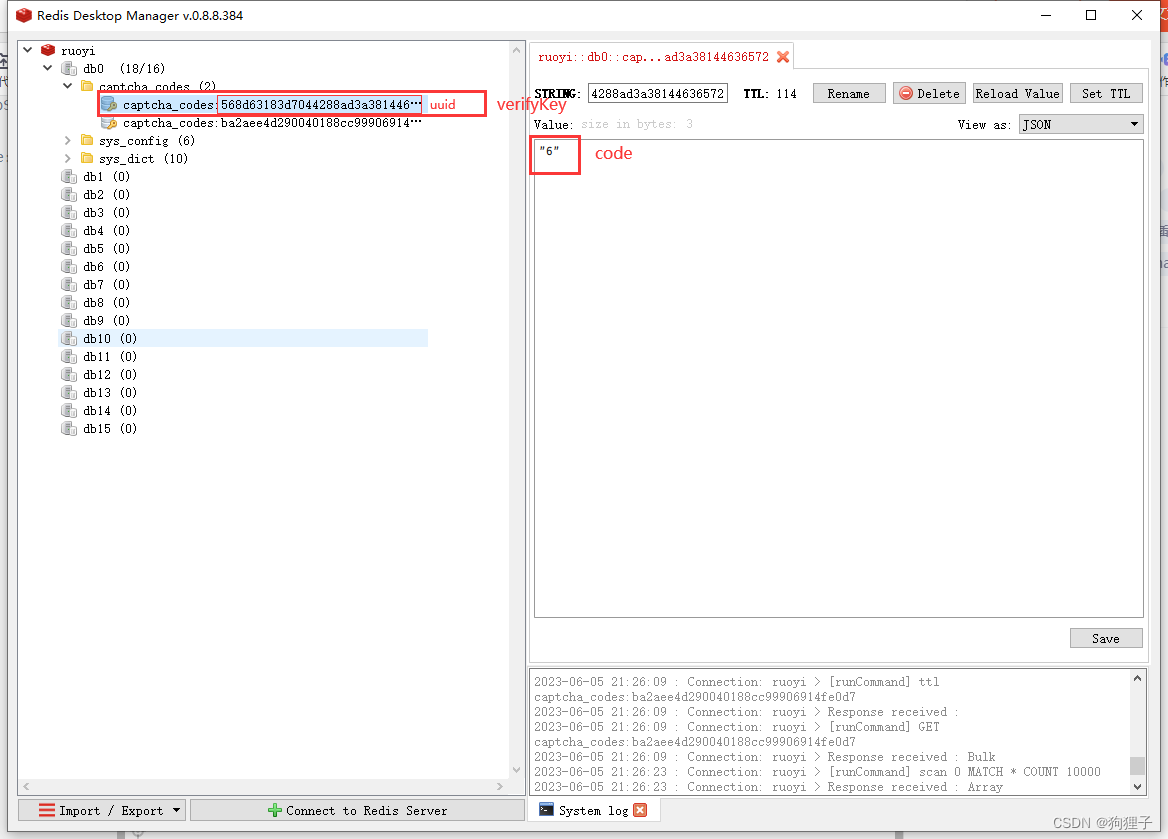
Task: Click the db6 database icon
Action: coord(69,267)
